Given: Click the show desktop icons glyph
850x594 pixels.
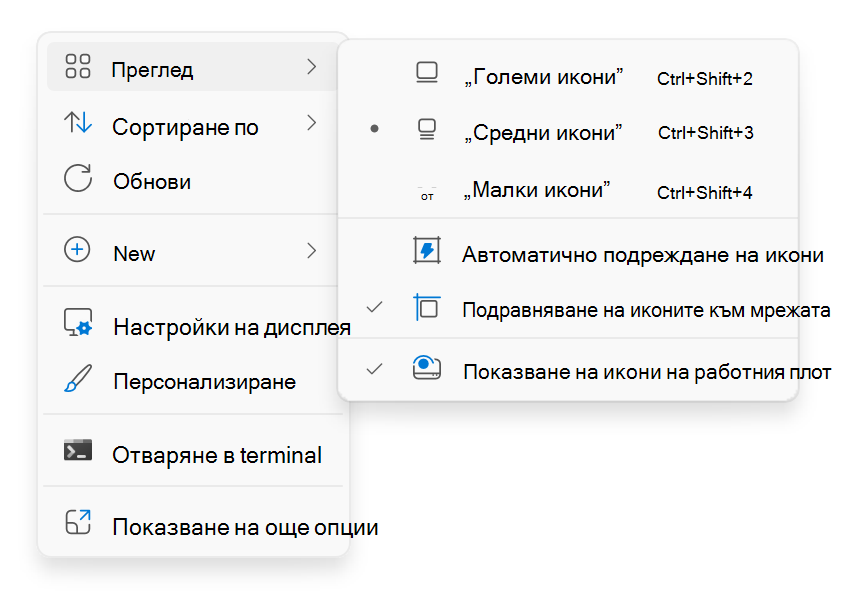Looking at the screenshot, I should [x=427, y=368].
